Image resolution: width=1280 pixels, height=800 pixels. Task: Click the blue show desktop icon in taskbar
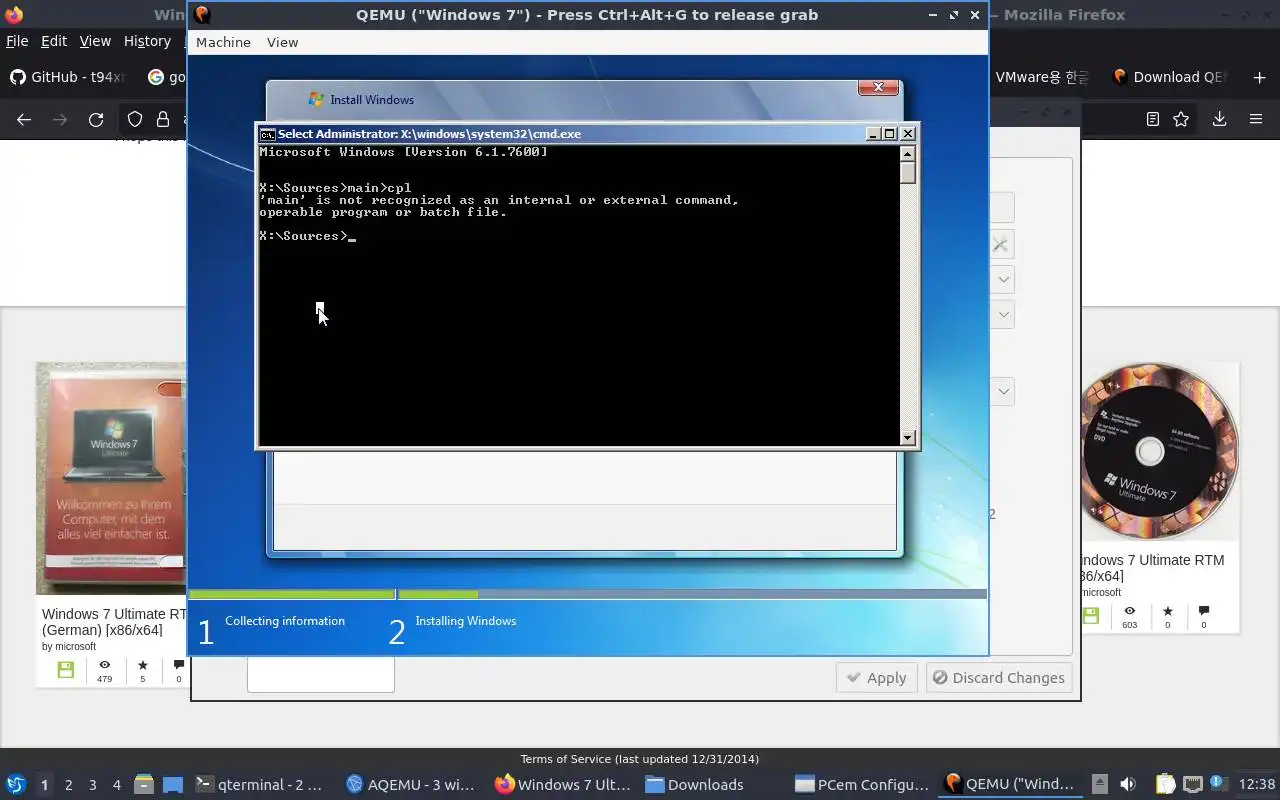coord(173,784)
